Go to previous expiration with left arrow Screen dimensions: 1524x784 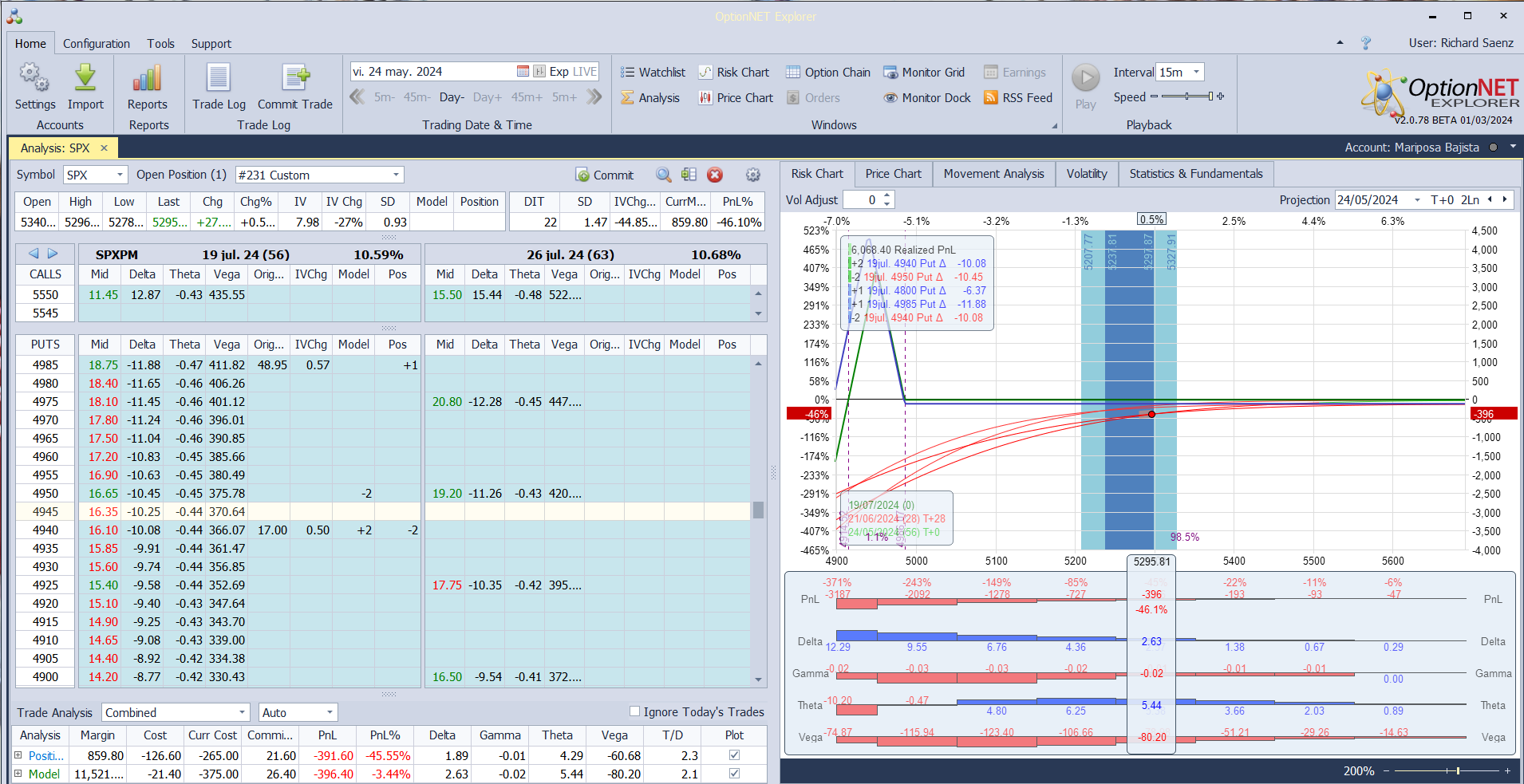34,254
